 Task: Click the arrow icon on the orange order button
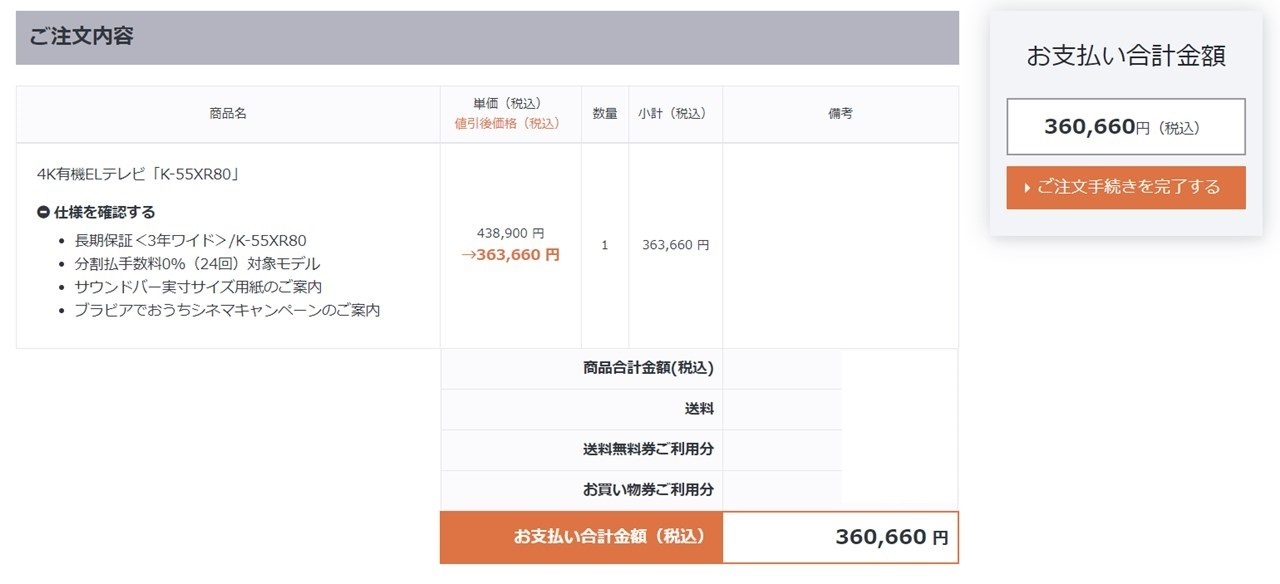[x=1027, y=188]
